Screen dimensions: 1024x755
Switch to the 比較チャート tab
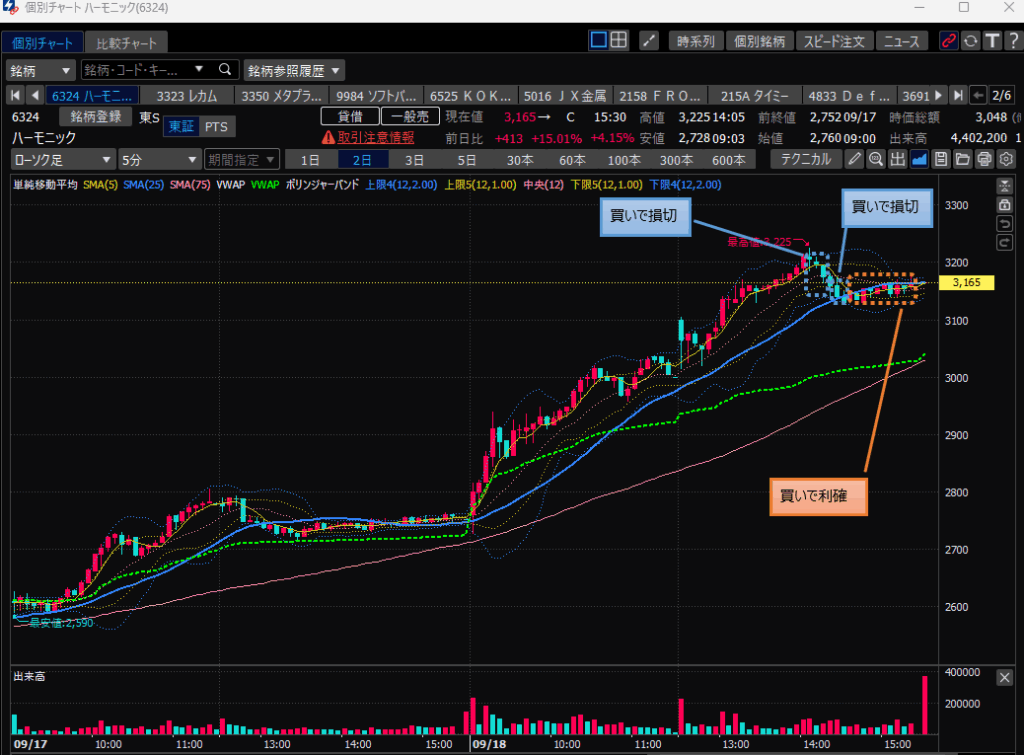126,43
